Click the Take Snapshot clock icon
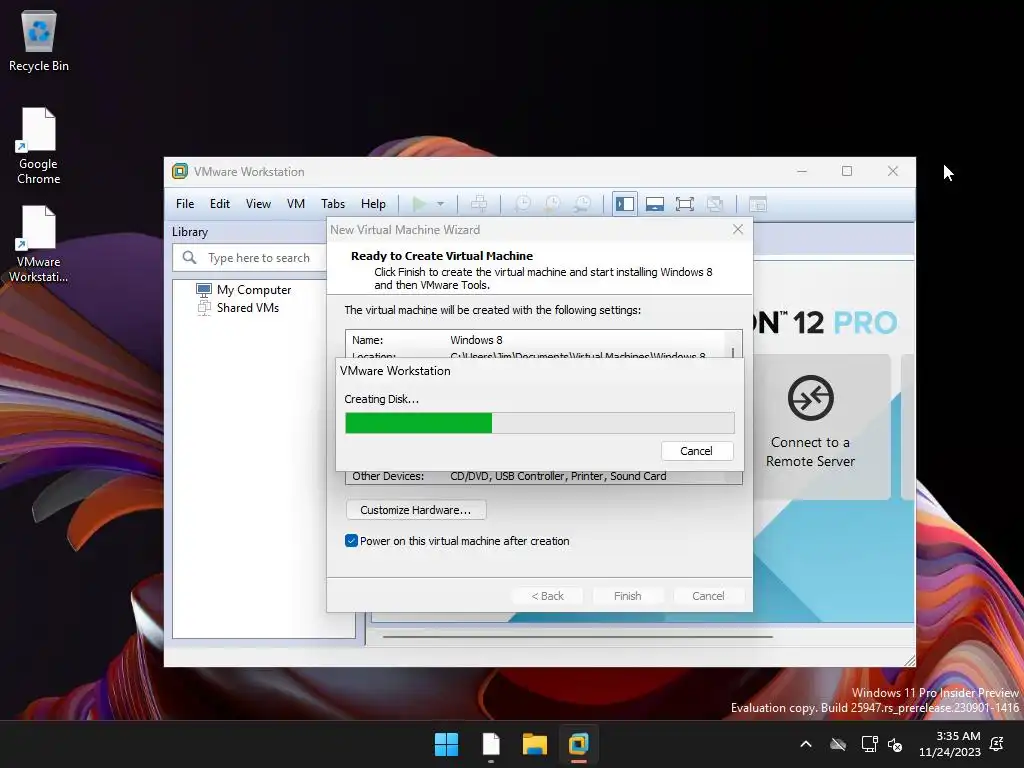This screenshot has height=768, width=1024. coord(522,204)
